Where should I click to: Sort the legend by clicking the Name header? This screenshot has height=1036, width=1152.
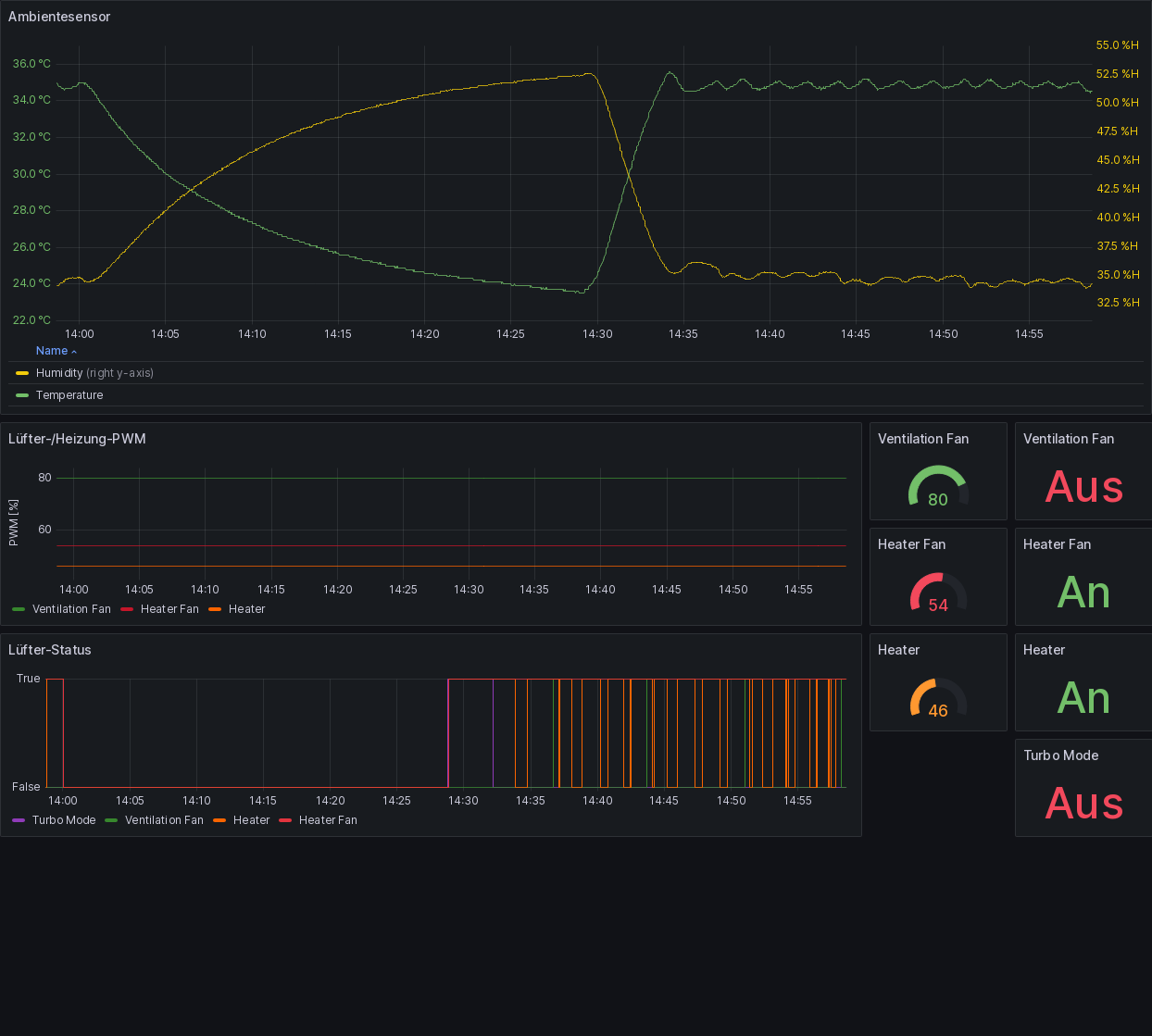click(52, 351)
